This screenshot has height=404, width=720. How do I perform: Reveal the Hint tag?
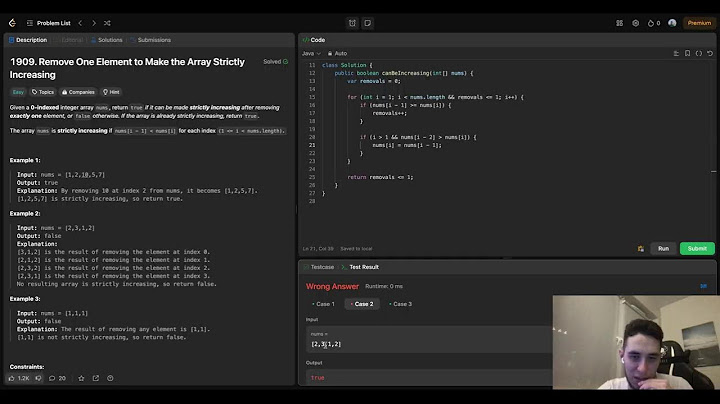point(111,92)
